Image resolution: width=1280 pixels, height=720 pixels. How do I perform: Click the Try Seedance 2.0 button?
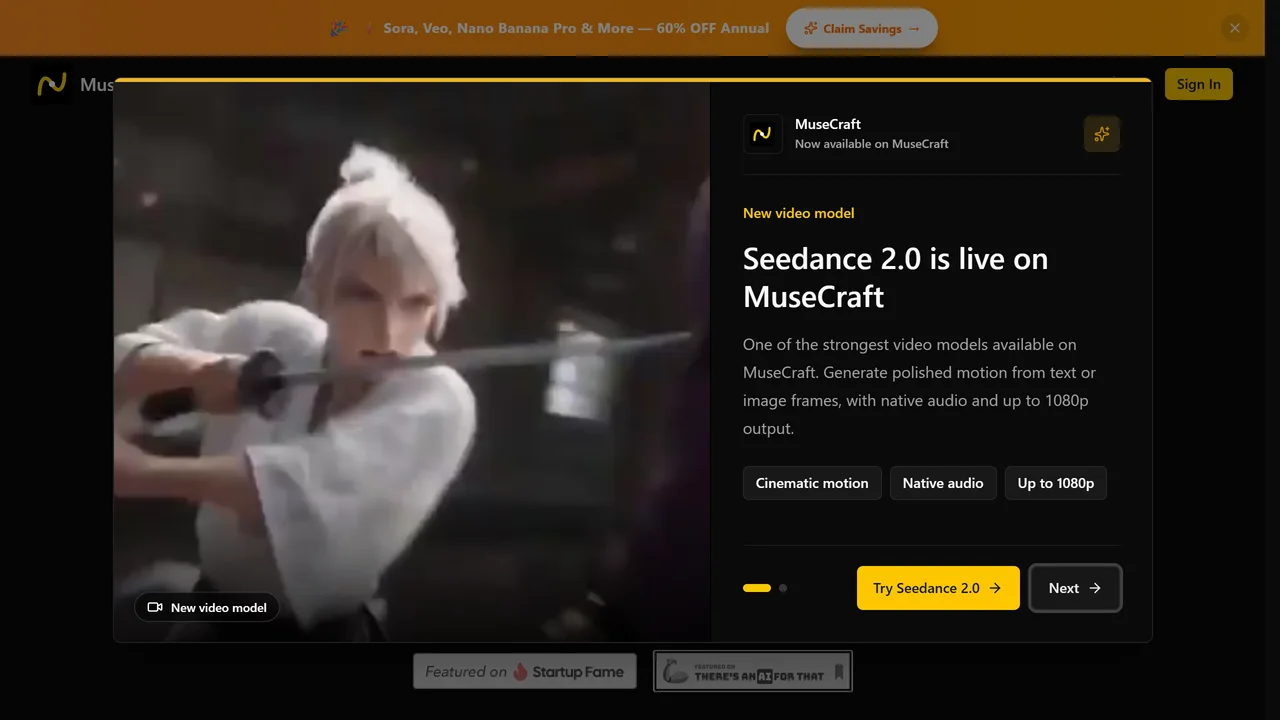tap(938, 588)
